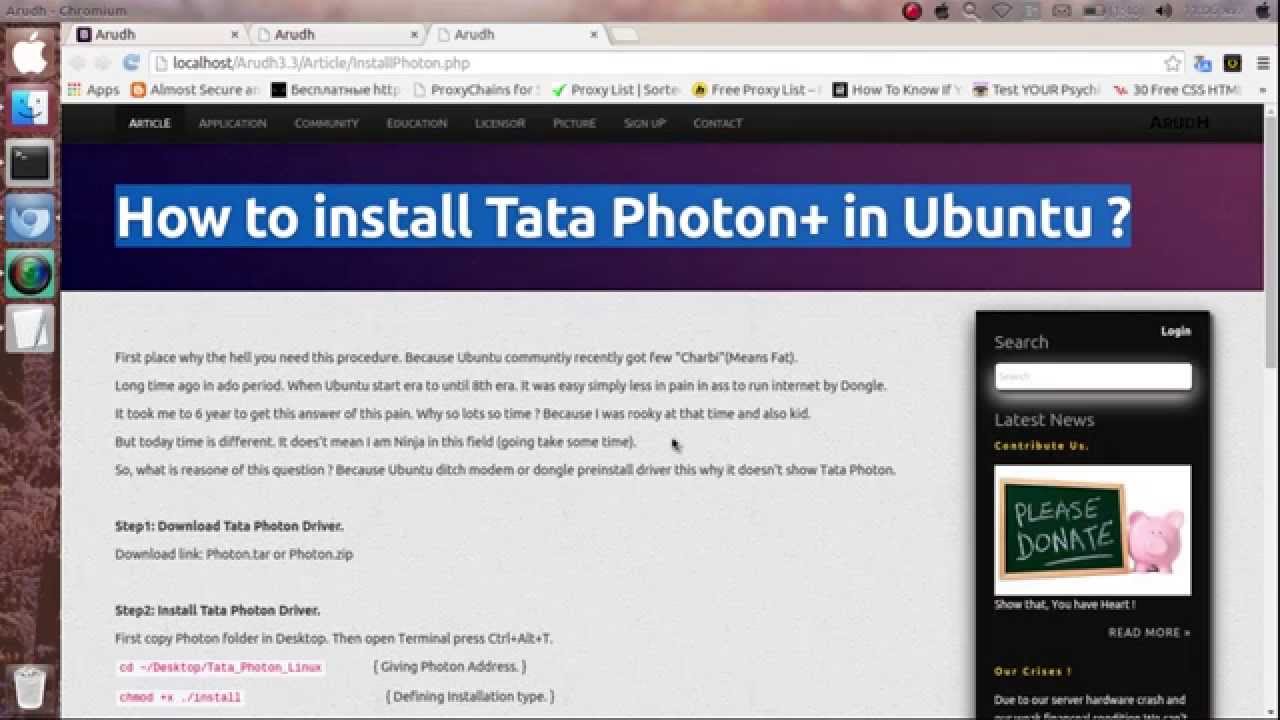The height and width of the screenshot is (720, 1280).
Task: Open the '30 Free CSS HTM' bookmark
Action: (1176, 90)
